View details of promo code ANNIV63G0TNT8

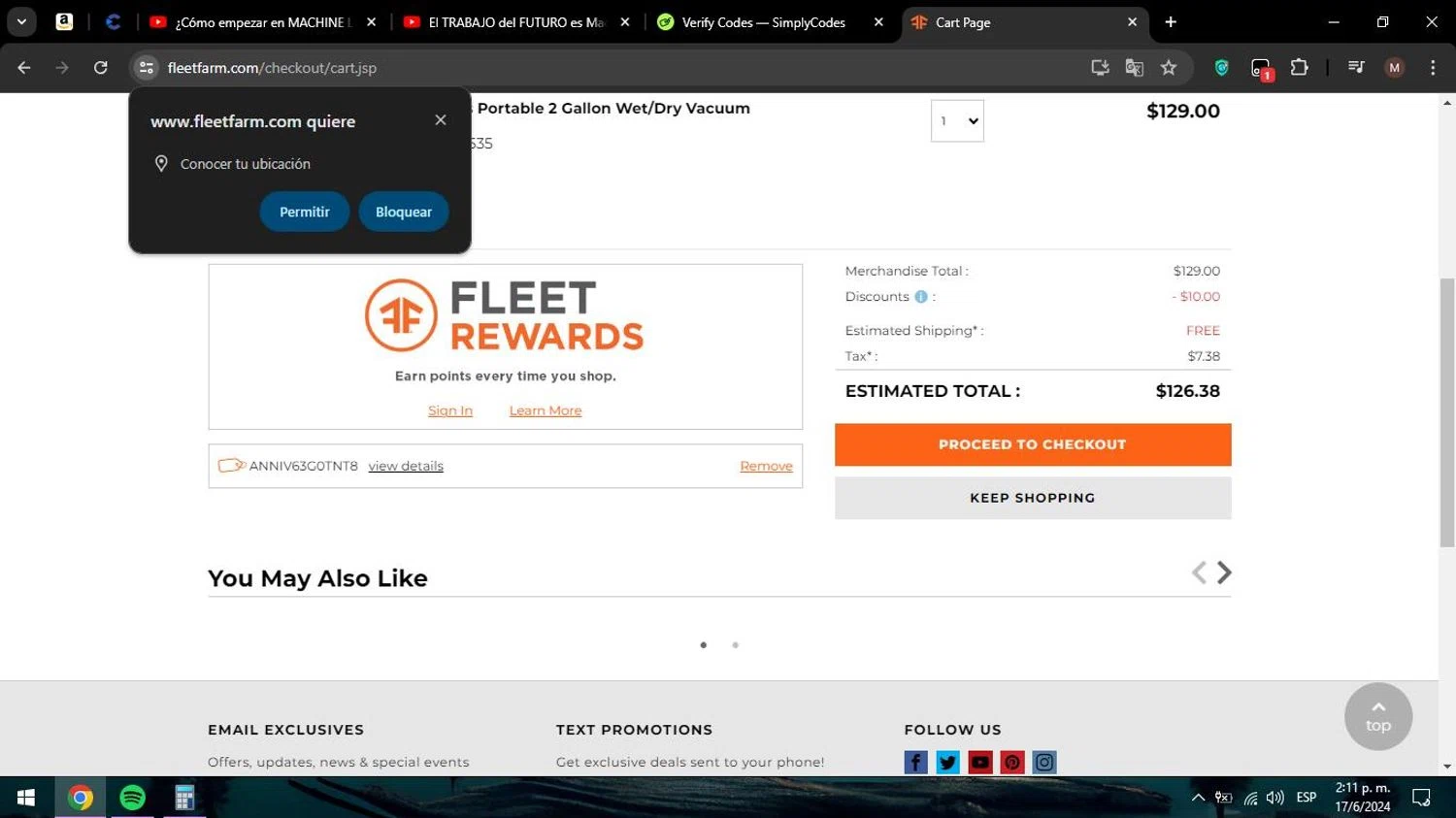point(406,466)
